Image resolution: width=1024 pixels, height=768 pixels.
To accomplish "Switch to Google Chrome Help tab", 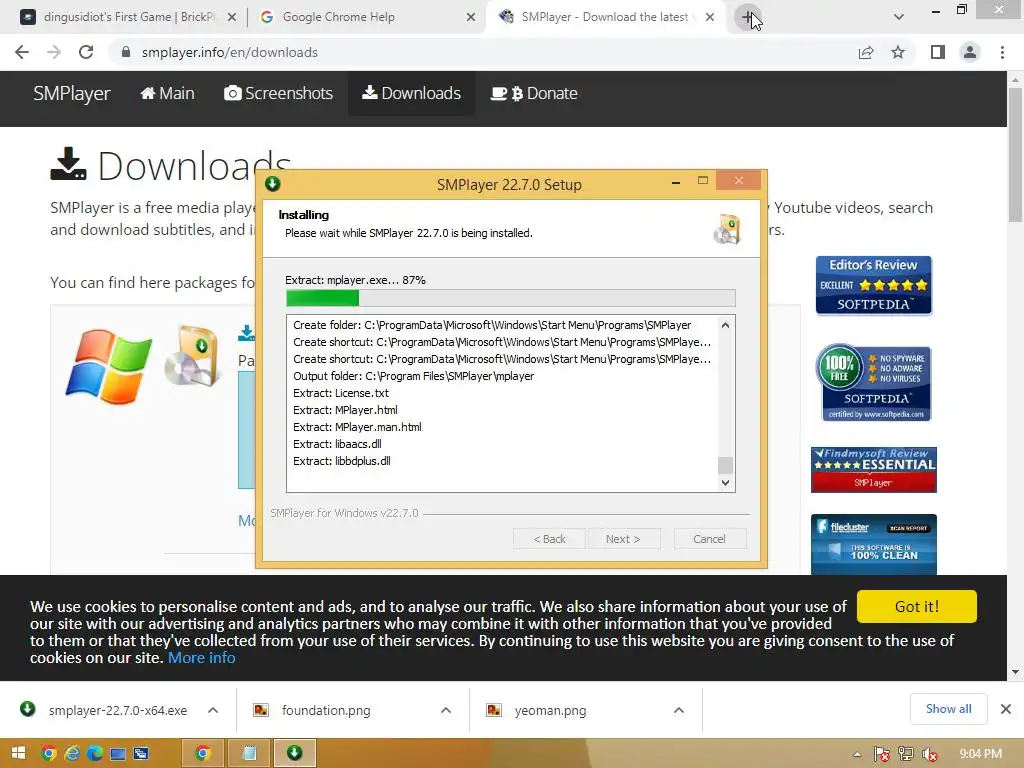I will [x=366, y=17].
